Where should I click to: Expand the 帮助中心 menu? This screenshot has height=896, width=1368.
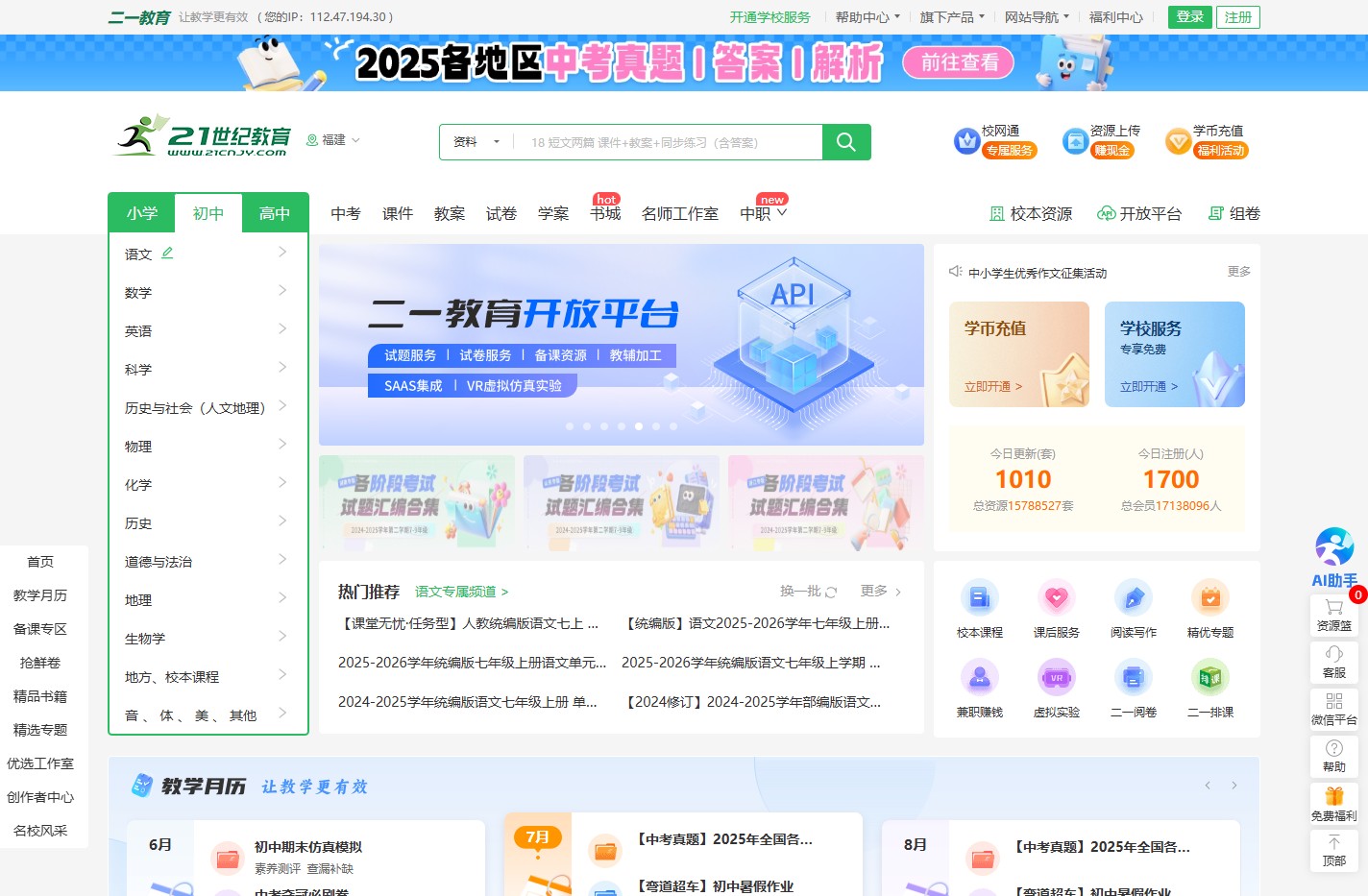[x=867, y=17]
